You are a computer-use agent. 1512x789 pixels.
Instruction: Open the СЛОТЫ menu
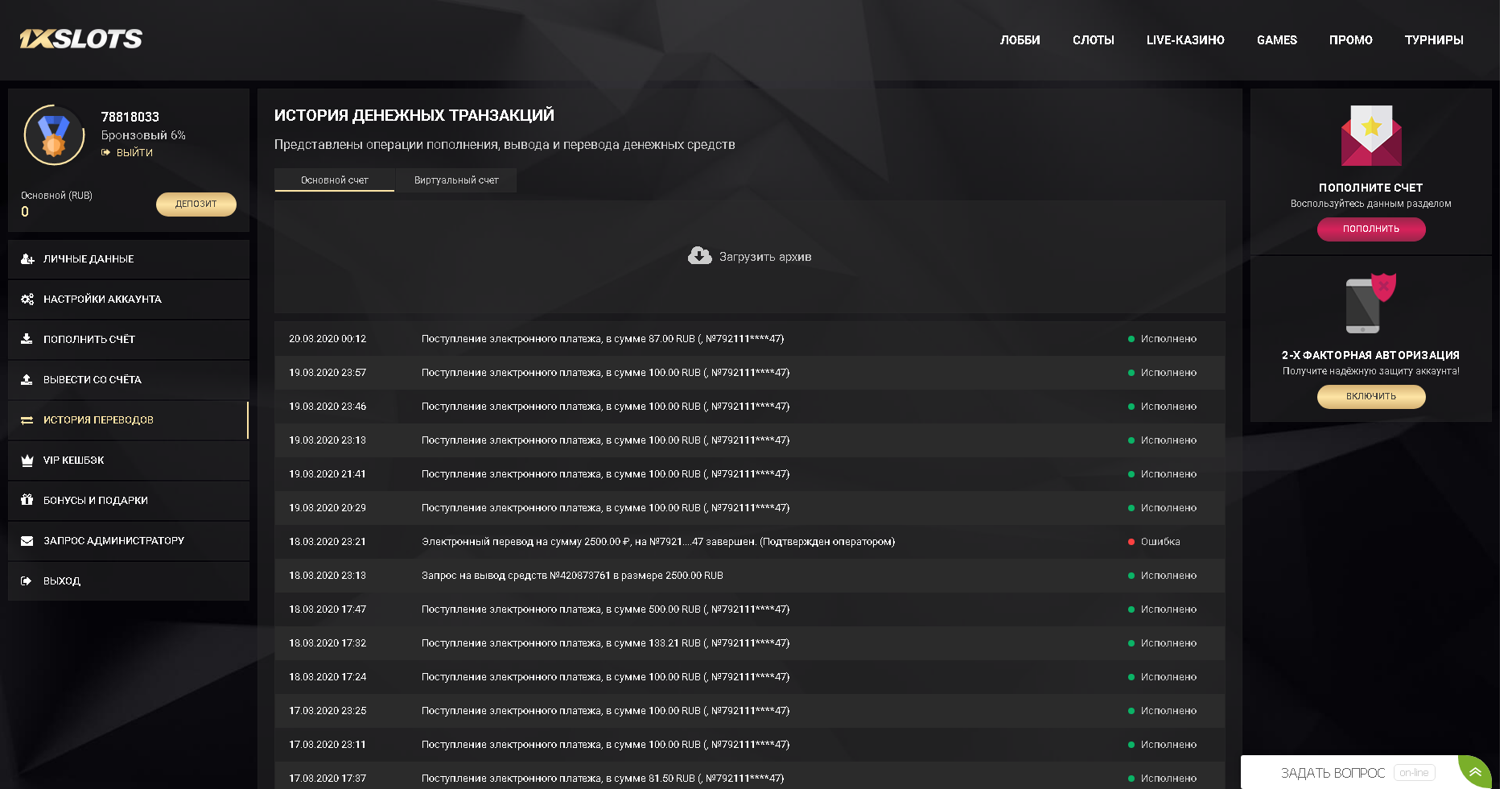click(1094, 39)
